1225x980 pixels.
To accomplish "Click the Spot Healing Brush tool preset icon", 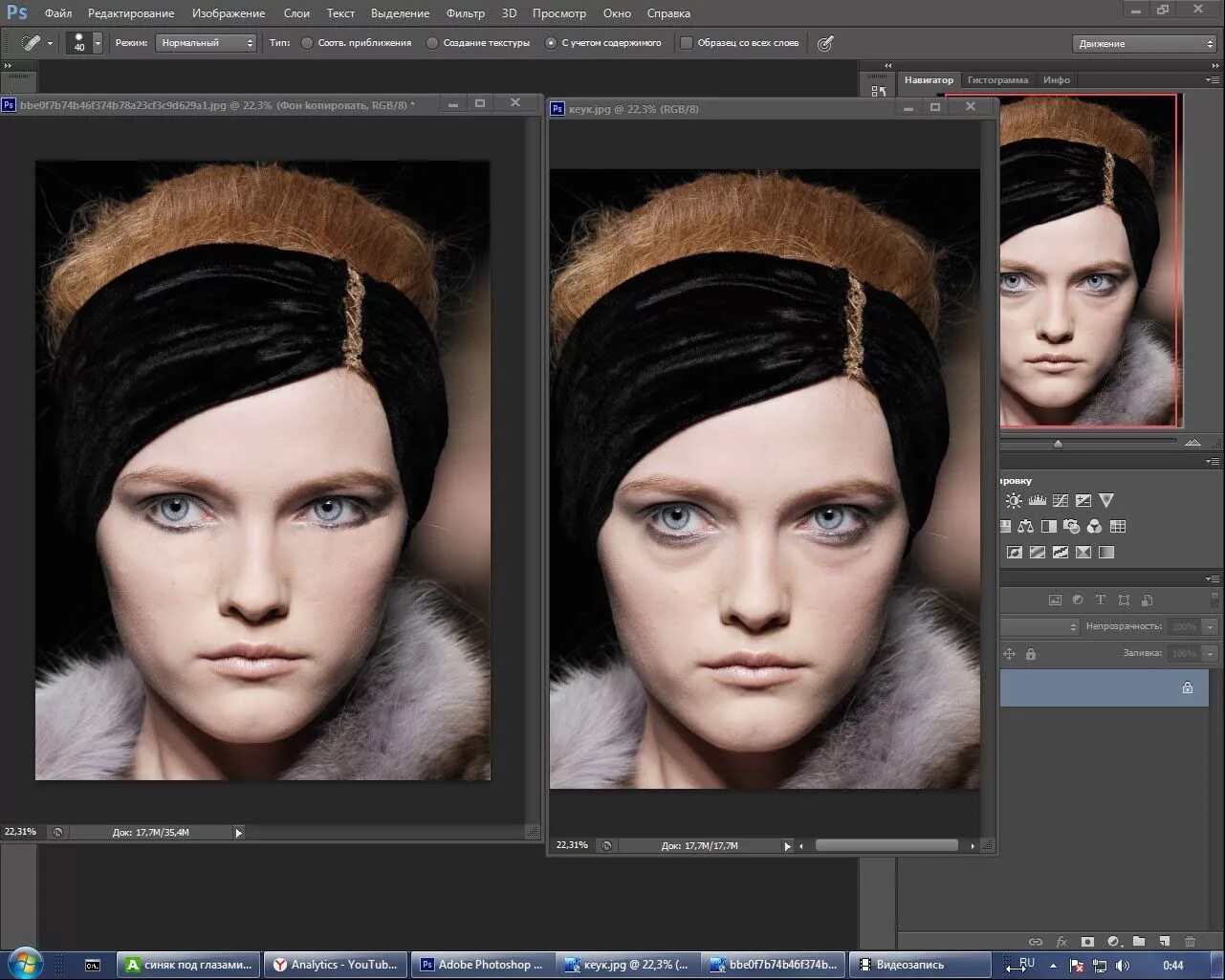I will pos(32,43).
